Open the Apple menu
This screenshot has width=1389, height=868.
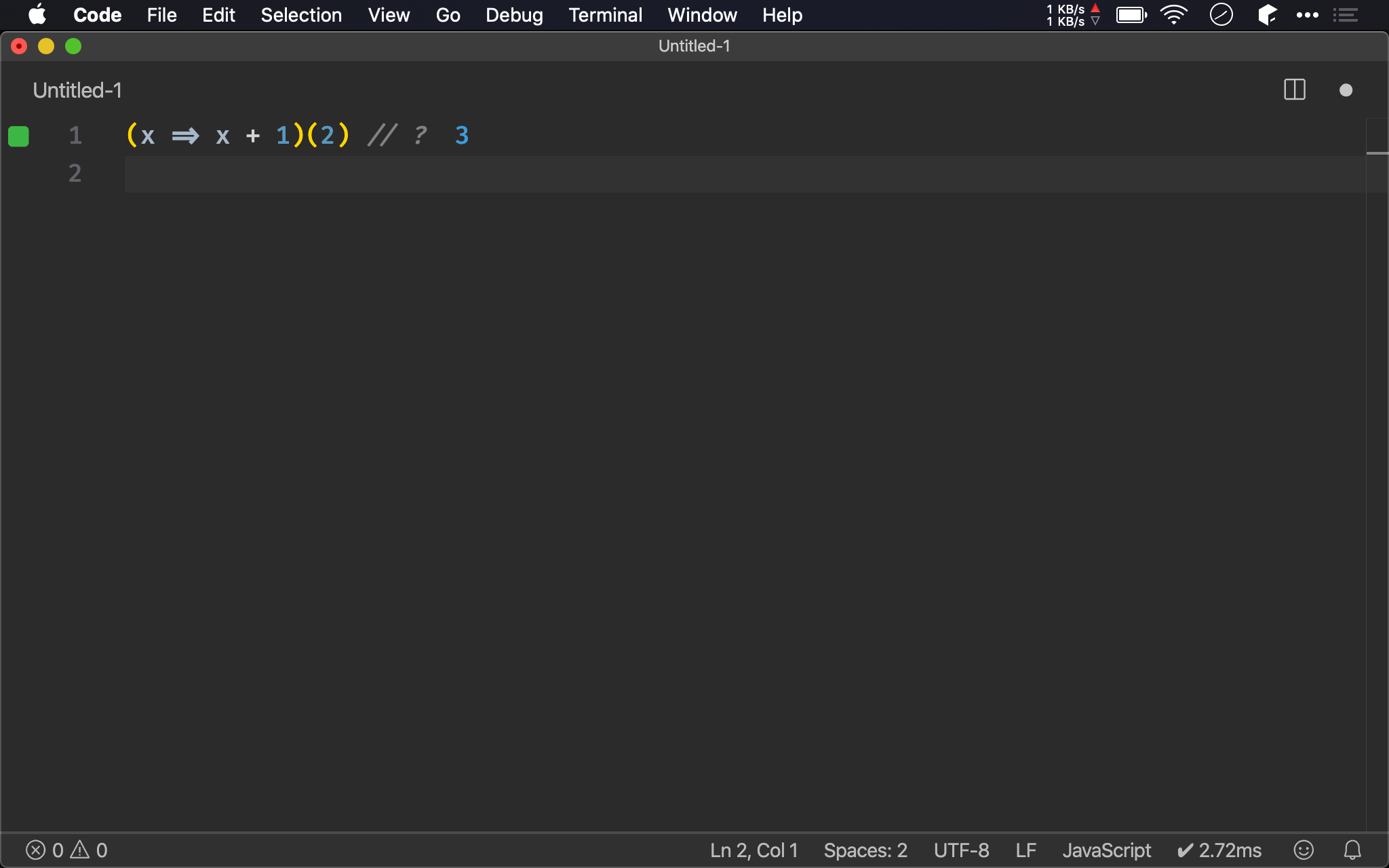pos(37,15)
